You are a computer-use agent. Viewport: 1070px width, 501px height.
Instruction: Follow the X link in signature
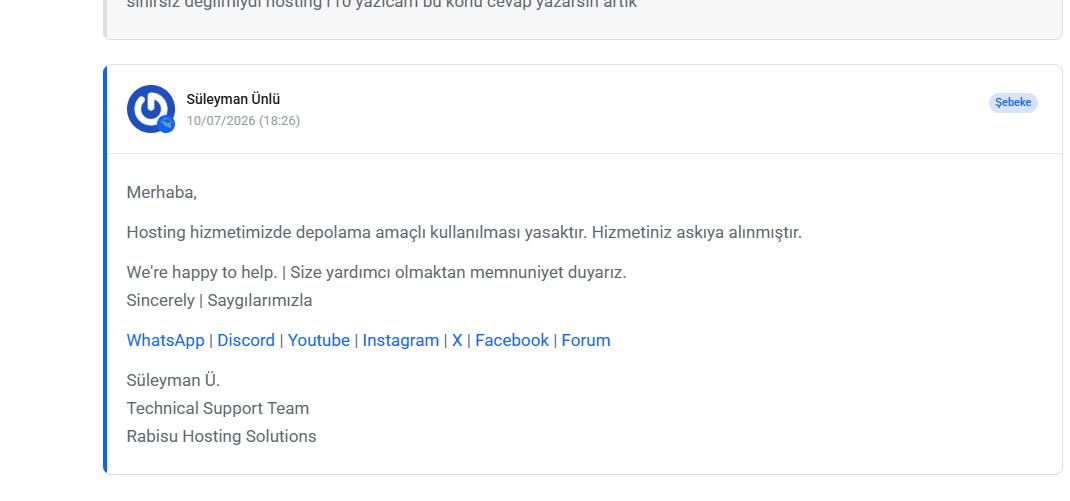point(457,340)
